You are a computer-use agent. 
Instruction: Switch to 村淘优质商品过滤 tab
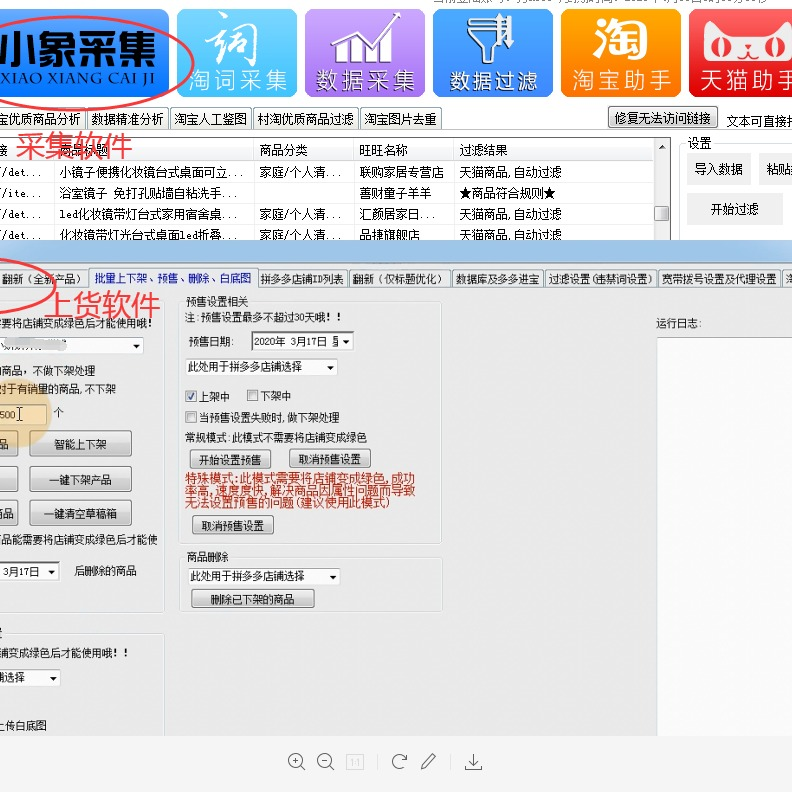click(306, 119)
